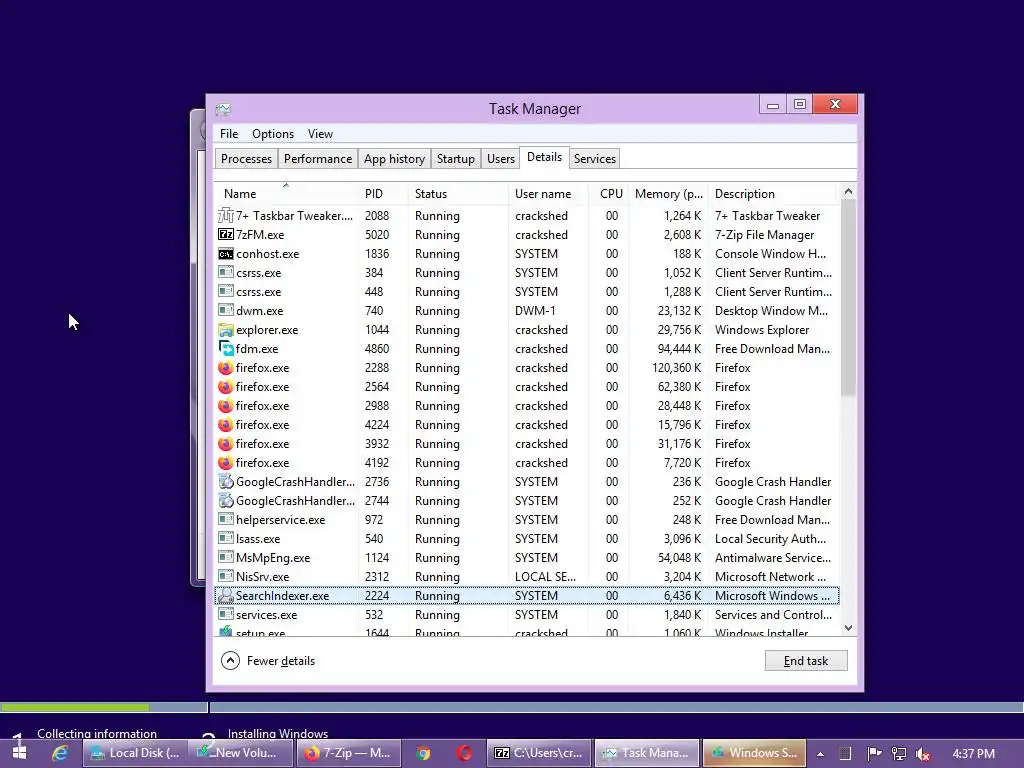The image size is (1024, 768).
Task: Collapse Task Manager with Fewer details
Action: click(x=268, y=661)
